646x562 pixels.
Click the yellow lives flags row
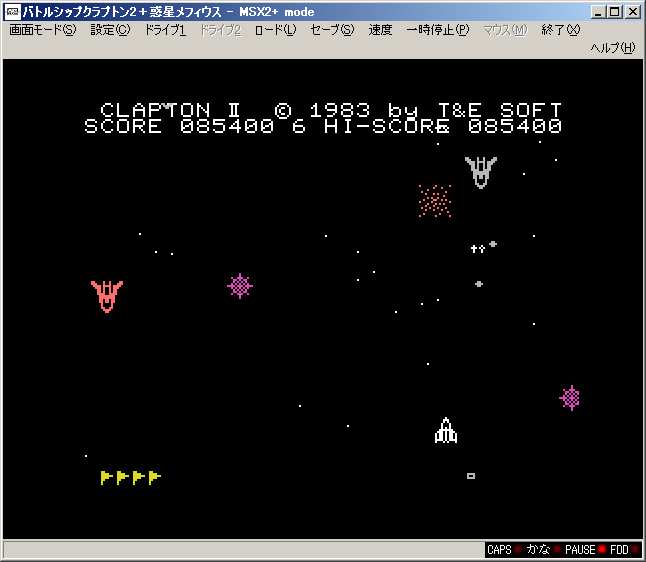coord(130,478)
